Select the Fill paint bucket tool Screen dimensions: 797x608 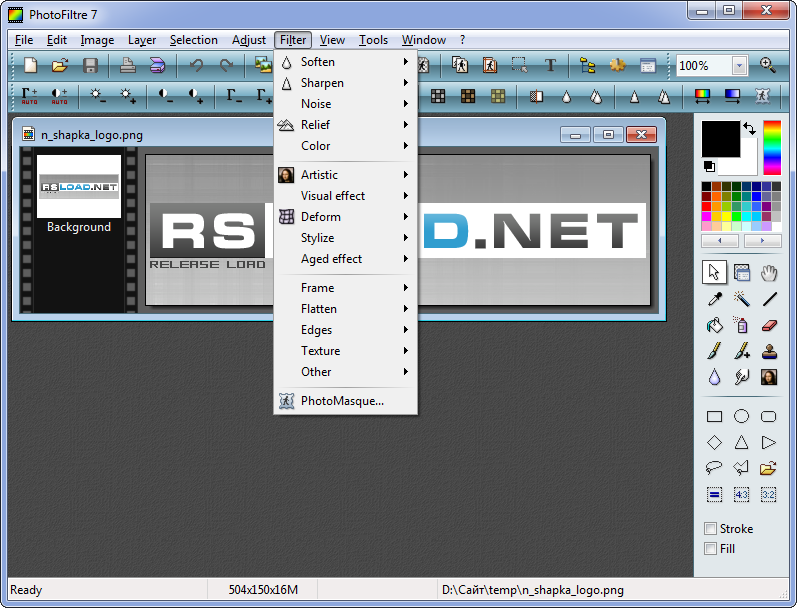click(x=715, y=325)
